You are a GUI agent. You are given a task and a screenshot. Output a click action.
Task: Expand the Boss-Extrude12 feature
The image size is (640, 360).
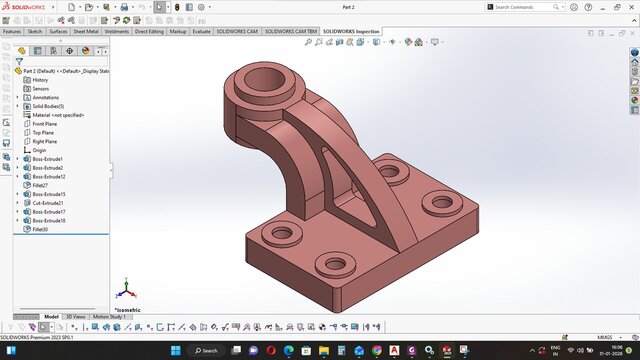click(x=18, y=176)
